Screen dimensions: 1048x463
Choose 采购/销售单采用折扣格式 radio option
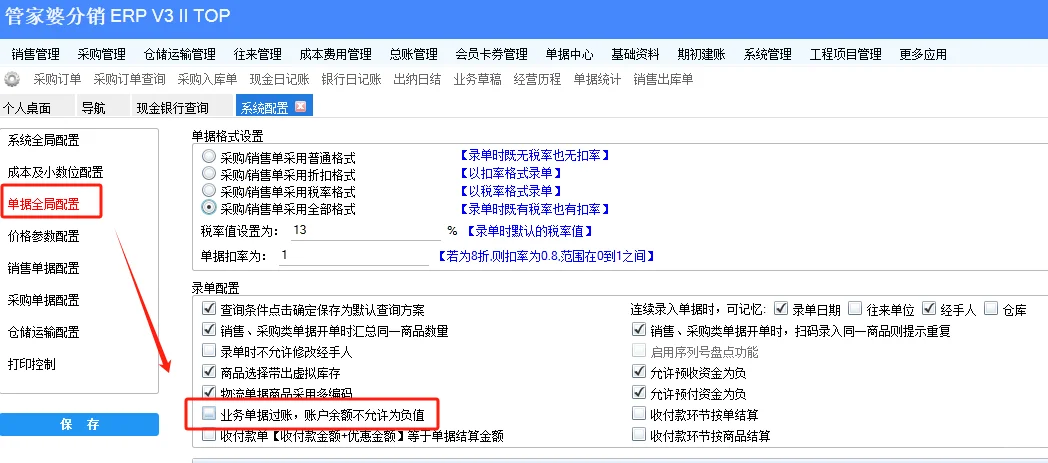pos(209,175)
